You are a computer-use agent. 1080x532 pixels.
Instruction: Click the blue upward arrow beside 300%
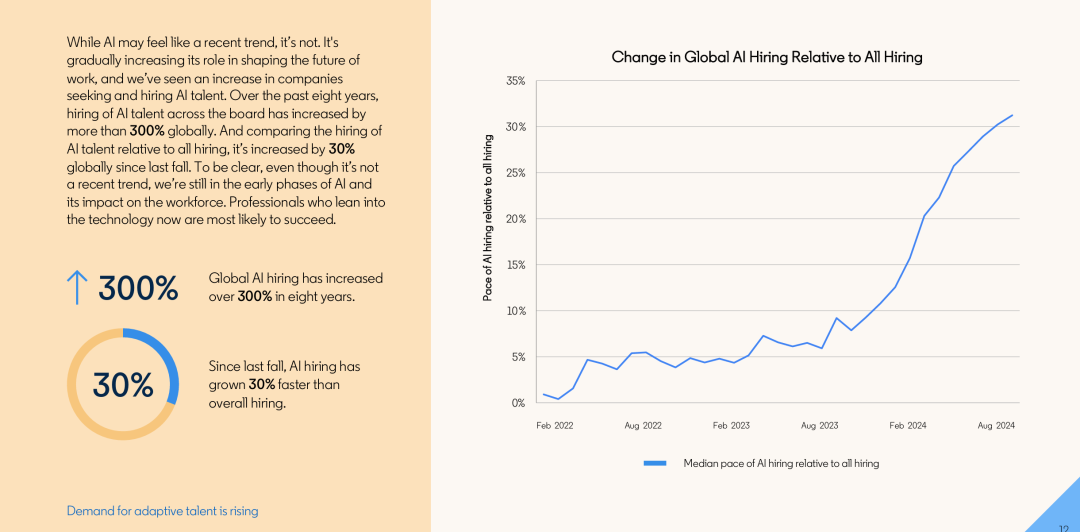tap(77, 287)
